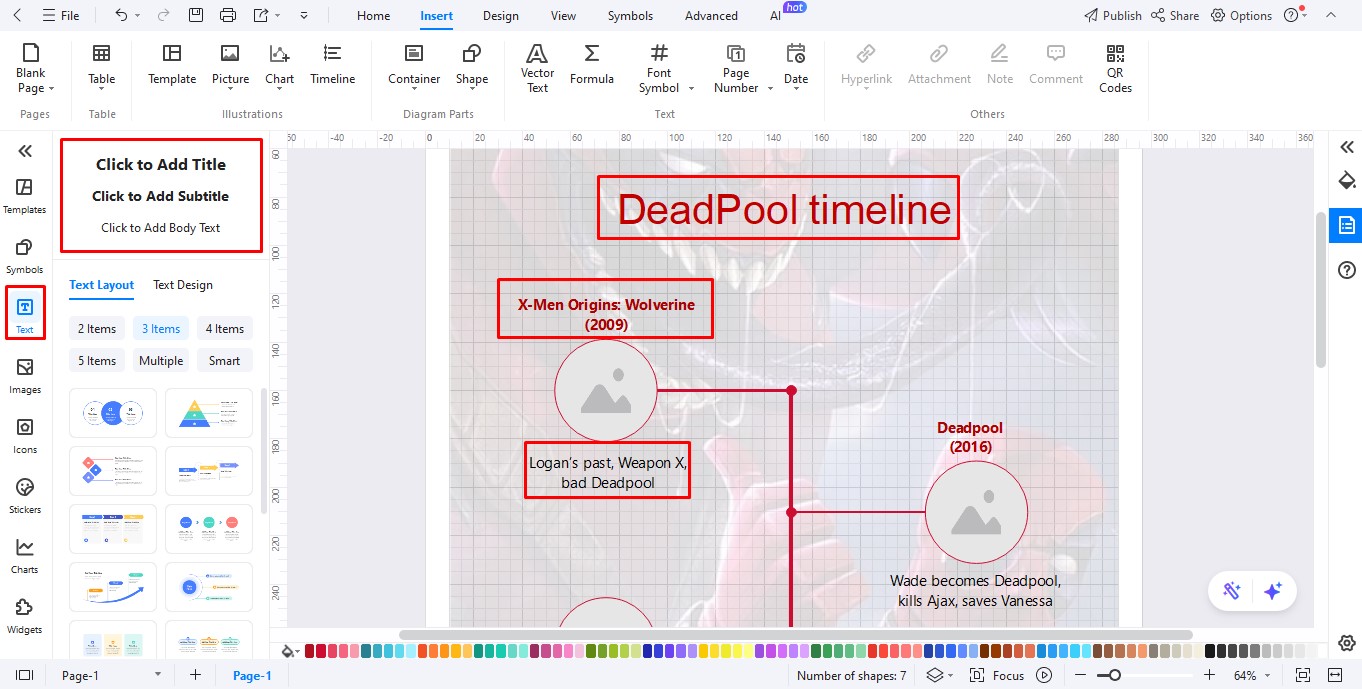Insert a Picture from the ribbon
The image size is (1362, 689).
click(x=230, y=66)
